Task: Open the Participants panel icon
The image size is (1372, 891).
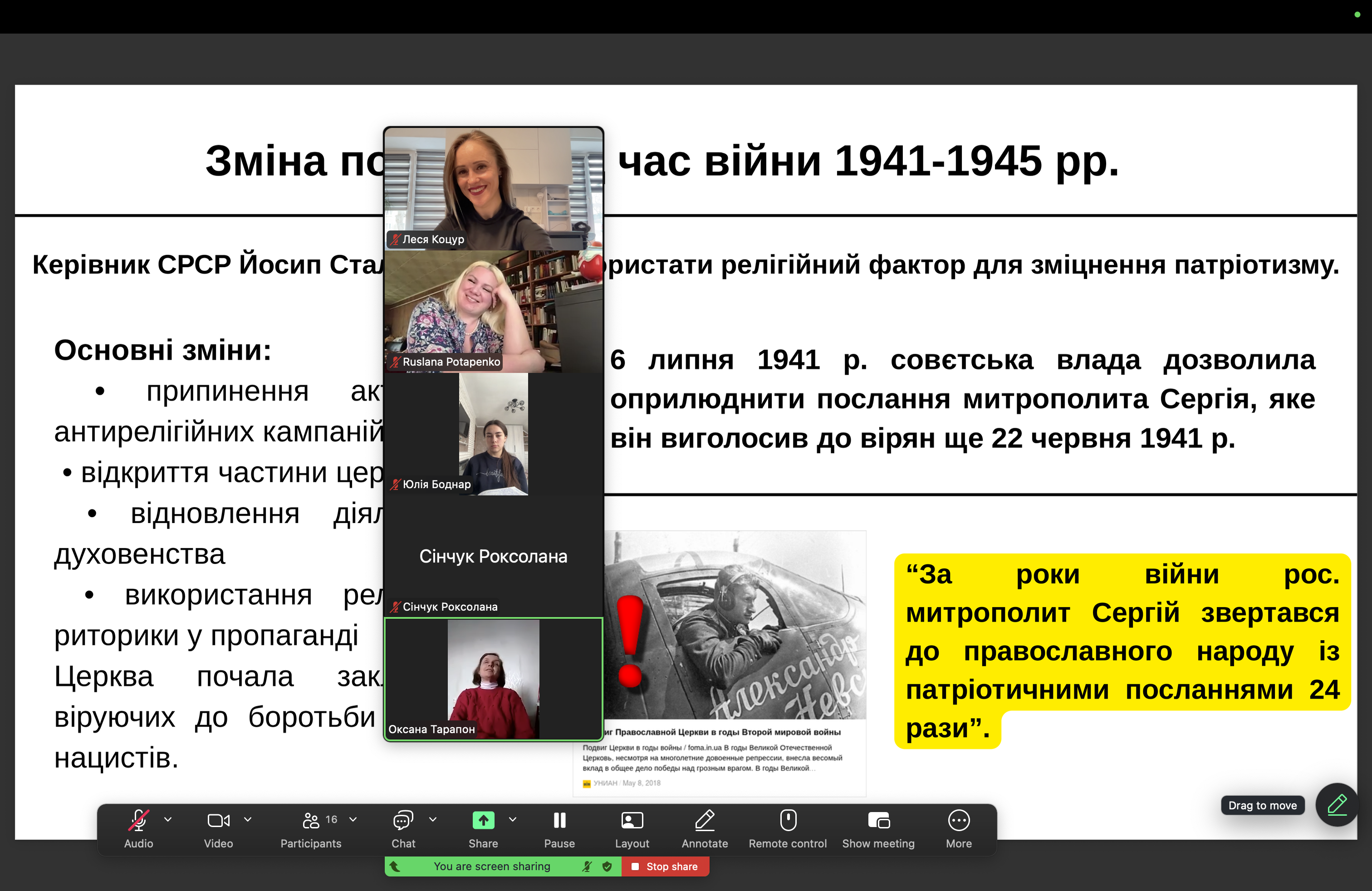Action: [x=311, y=820]
